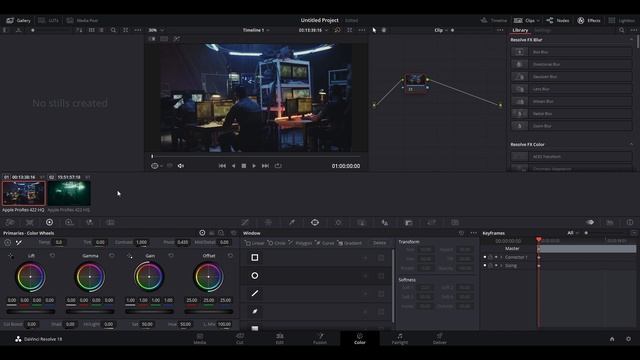
Task: Reset the Lift wheel
Action: pos(52,256)
